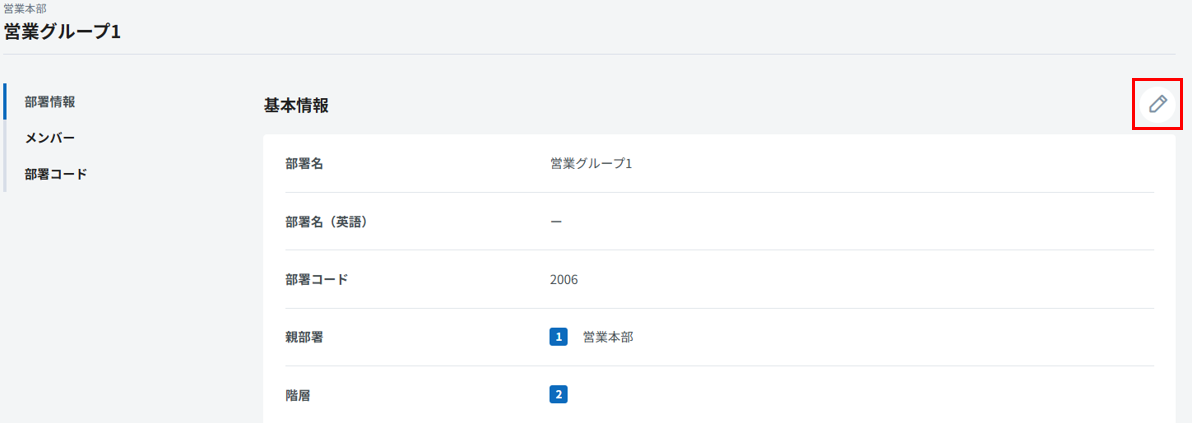Click the pencil edit icon for 基本情報
Image resolution: width=1192 pixels, height=423 pixels.
pyautogui.click(x=1157, y=104)
